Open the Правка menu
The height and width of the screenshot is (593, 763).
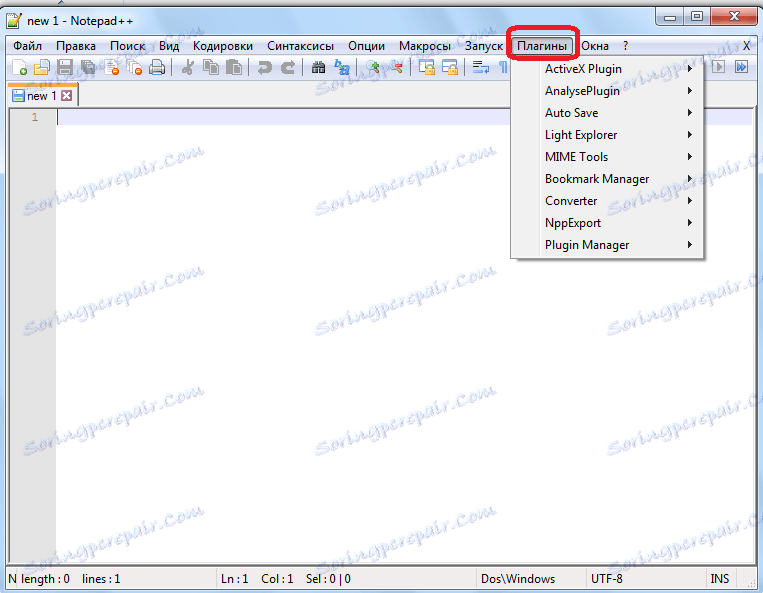(x=76, y=46)
